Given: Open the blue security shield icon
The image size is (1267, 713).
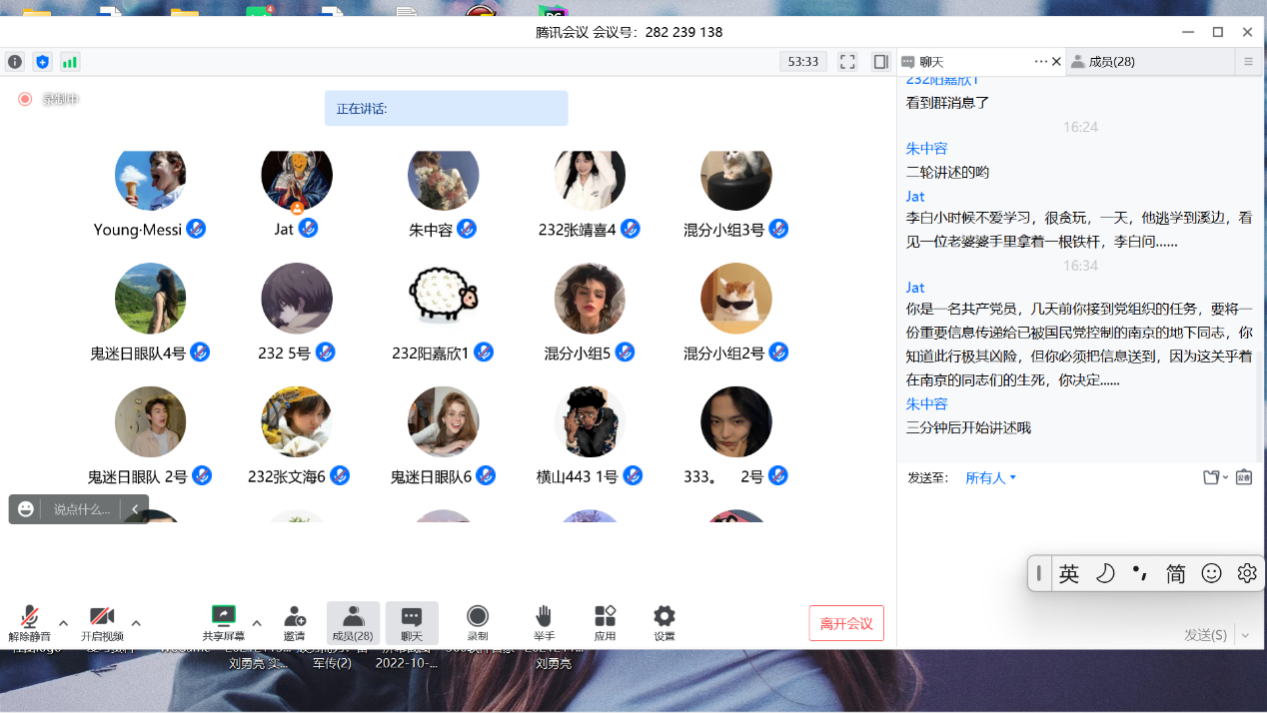Looking at the screenshot, I should click(x=42, y=62).
